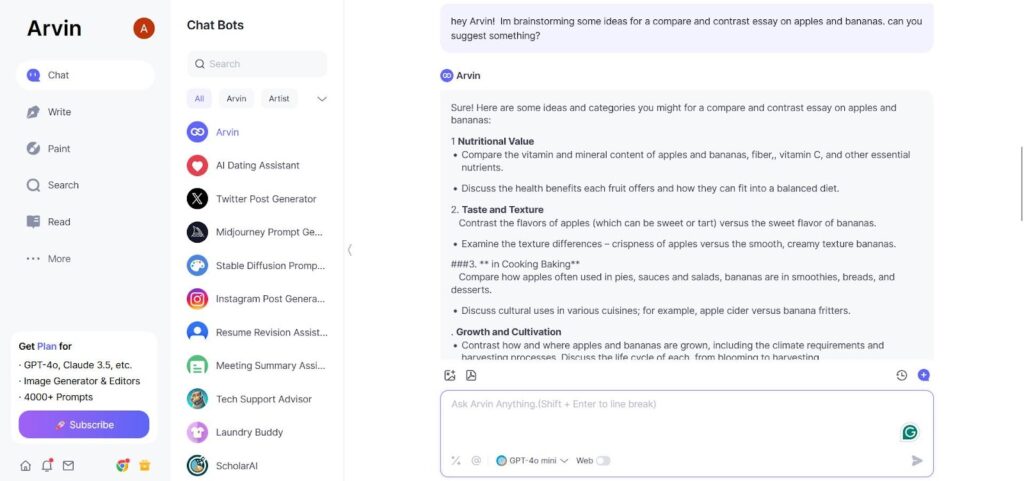Click the send arrow icon
Image resolution: width=1024 pixels, height=481 pixels.
point(917,461)
